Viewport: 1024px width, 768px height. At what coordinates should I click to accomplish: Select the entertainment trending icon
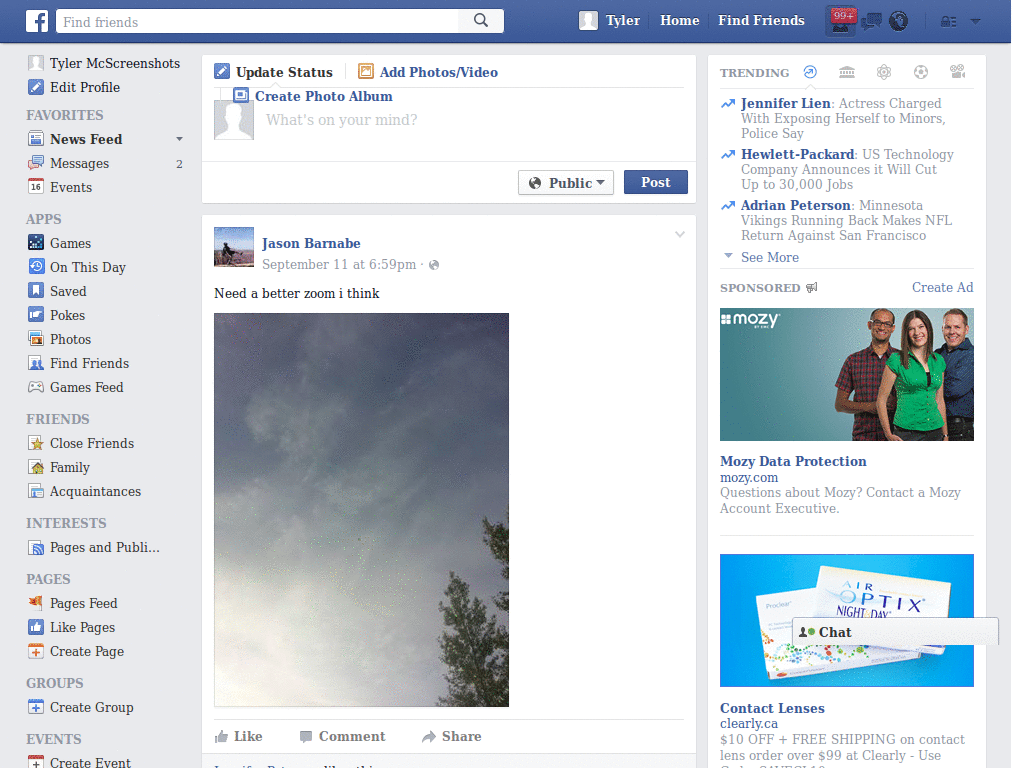click(957, 72)
